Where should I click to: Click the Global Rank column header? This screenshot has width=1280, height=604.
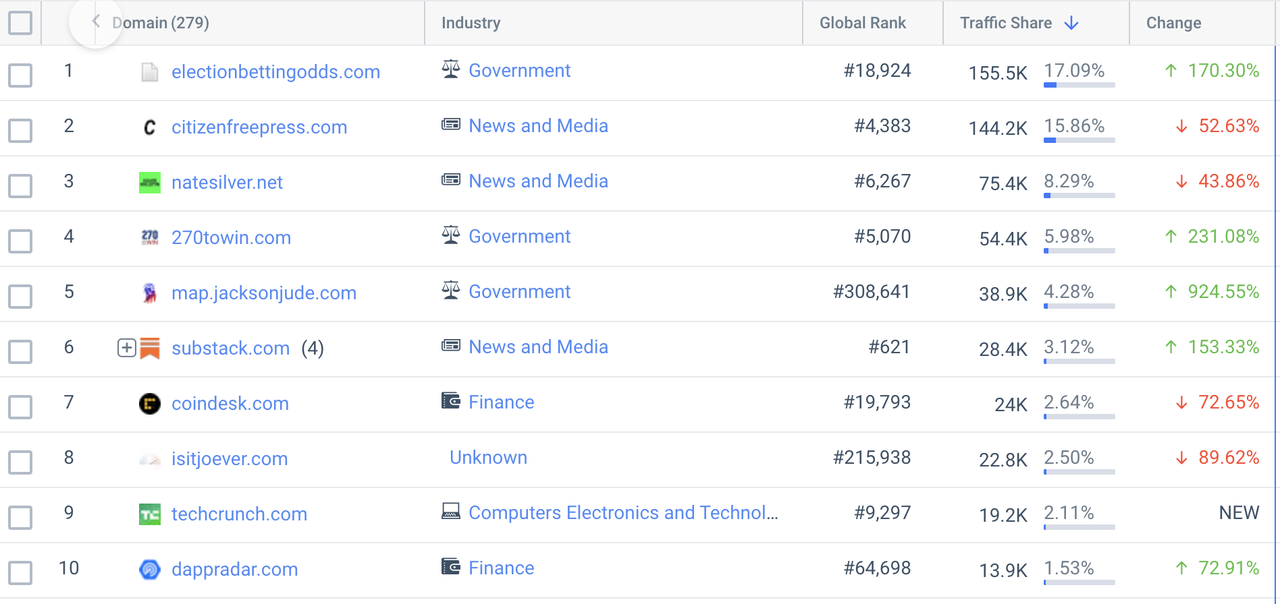click(x=862, y=23)
